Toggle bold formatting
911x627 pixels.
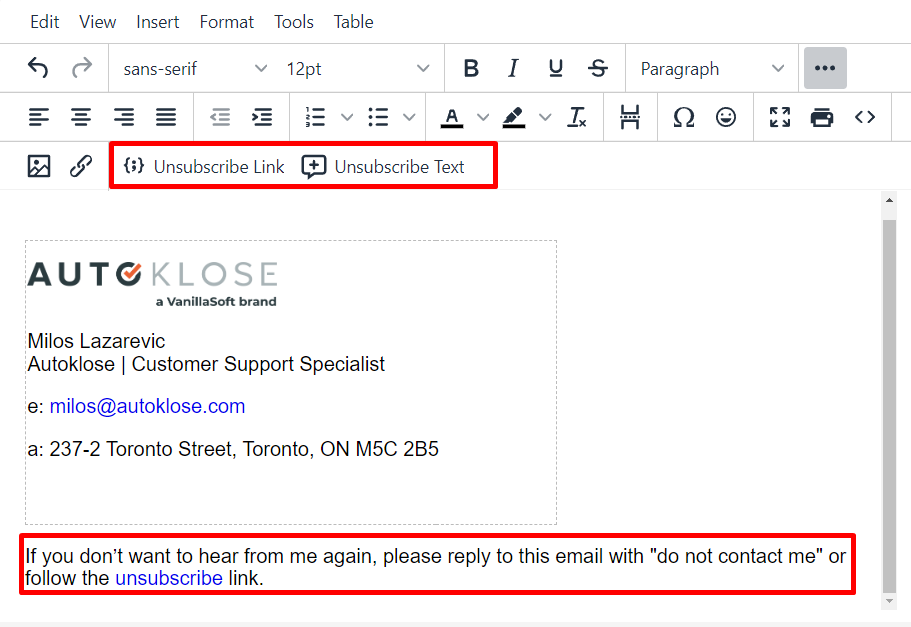471,68
